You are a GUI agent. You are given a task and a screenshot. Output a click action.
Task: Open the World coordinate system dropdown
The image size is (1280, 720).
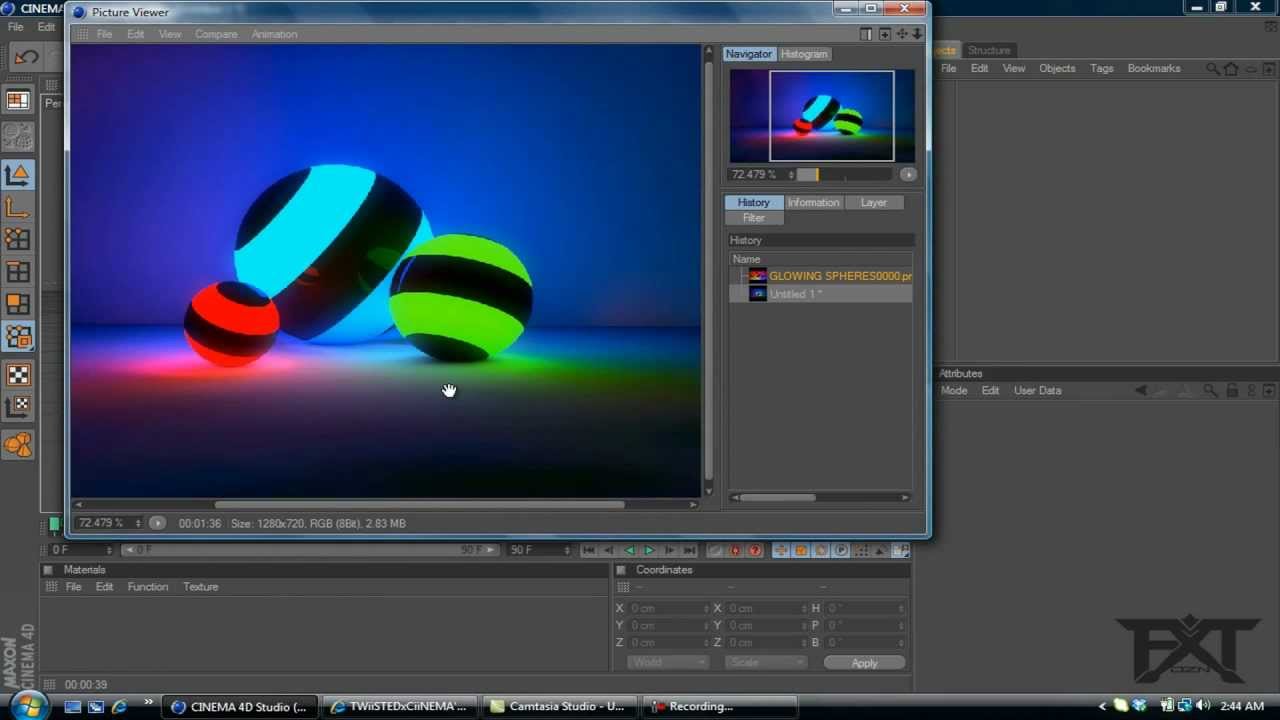pyautogui.click(x=667, y=663)
